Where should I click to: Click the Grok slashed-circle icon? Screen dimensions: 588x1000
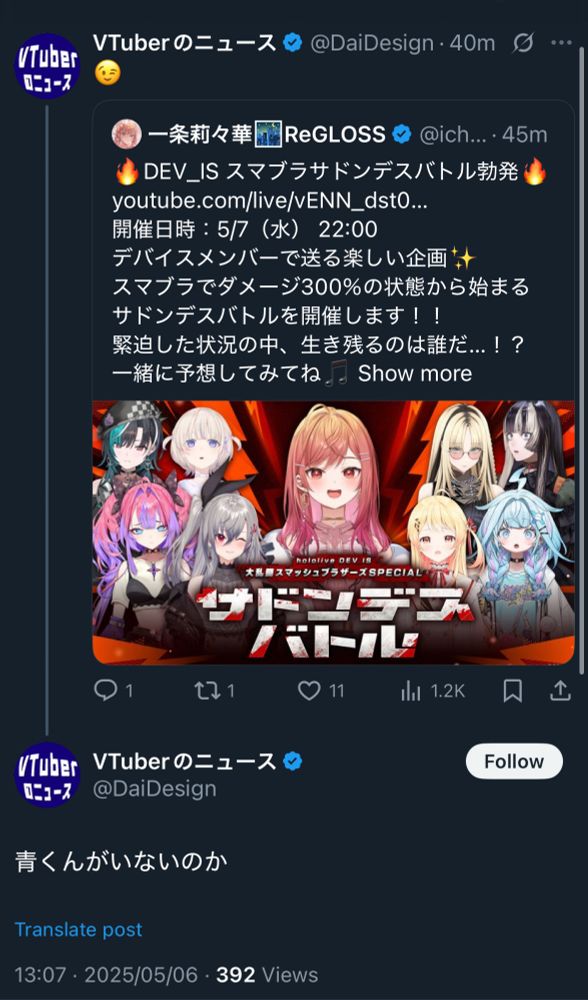click(523, 43)
